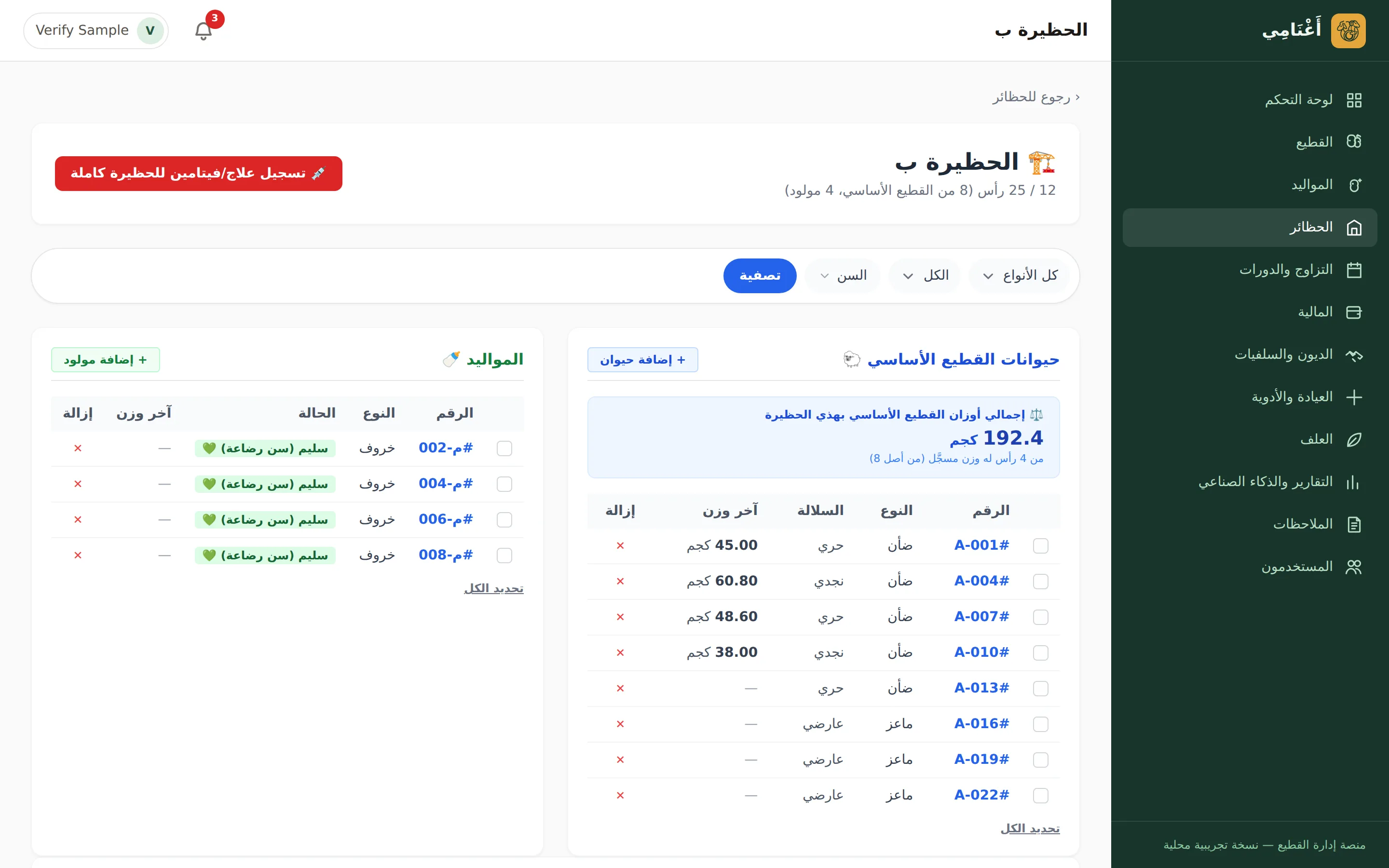This screenshot has width=1389, height=868.
Task: Open animal number A-013 link
Action: point(981,688)
